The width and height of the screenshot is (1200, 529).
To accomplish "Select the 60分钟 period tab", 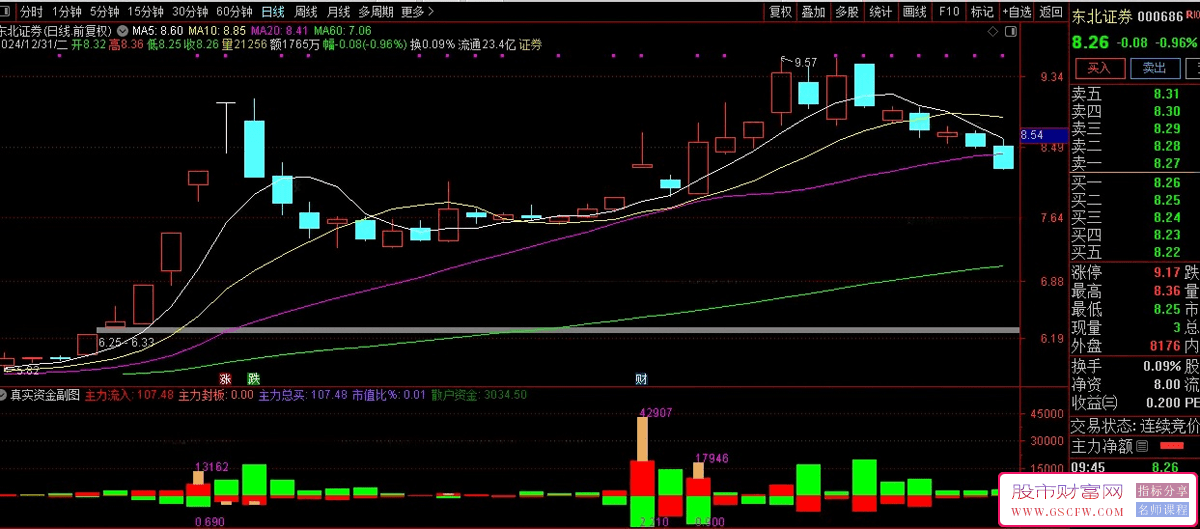I will point(234,12).
